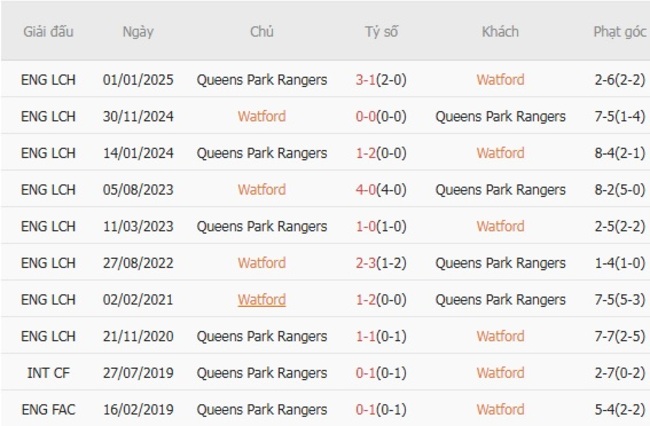Open the 0-0 score from 30/11/2024
Screen dimensions: 650x426
coord(366,116)
